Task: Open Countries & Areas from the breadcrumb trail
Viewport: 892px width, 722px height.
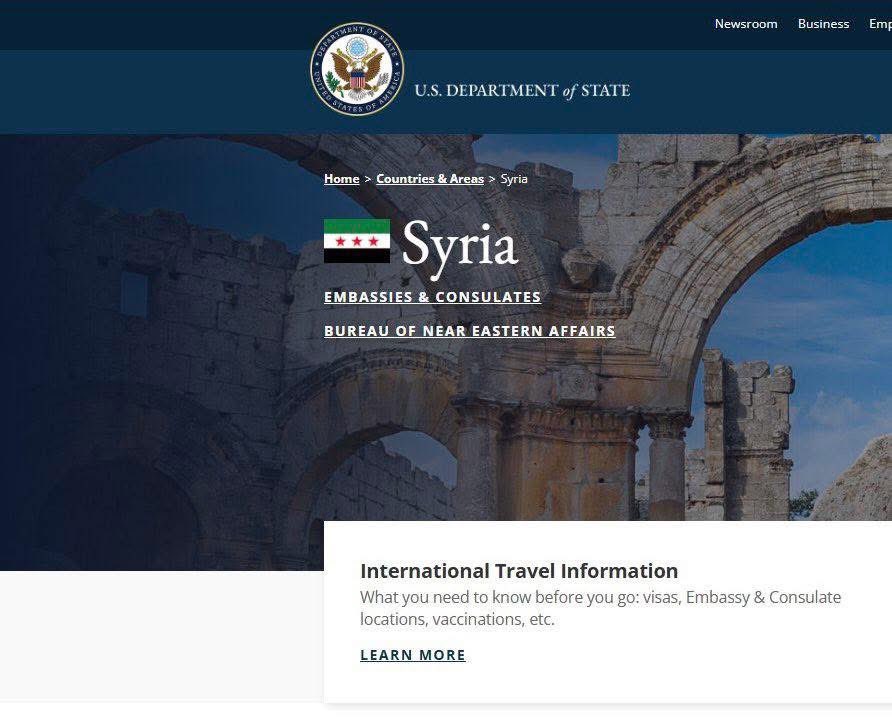Action: point(430,179)
